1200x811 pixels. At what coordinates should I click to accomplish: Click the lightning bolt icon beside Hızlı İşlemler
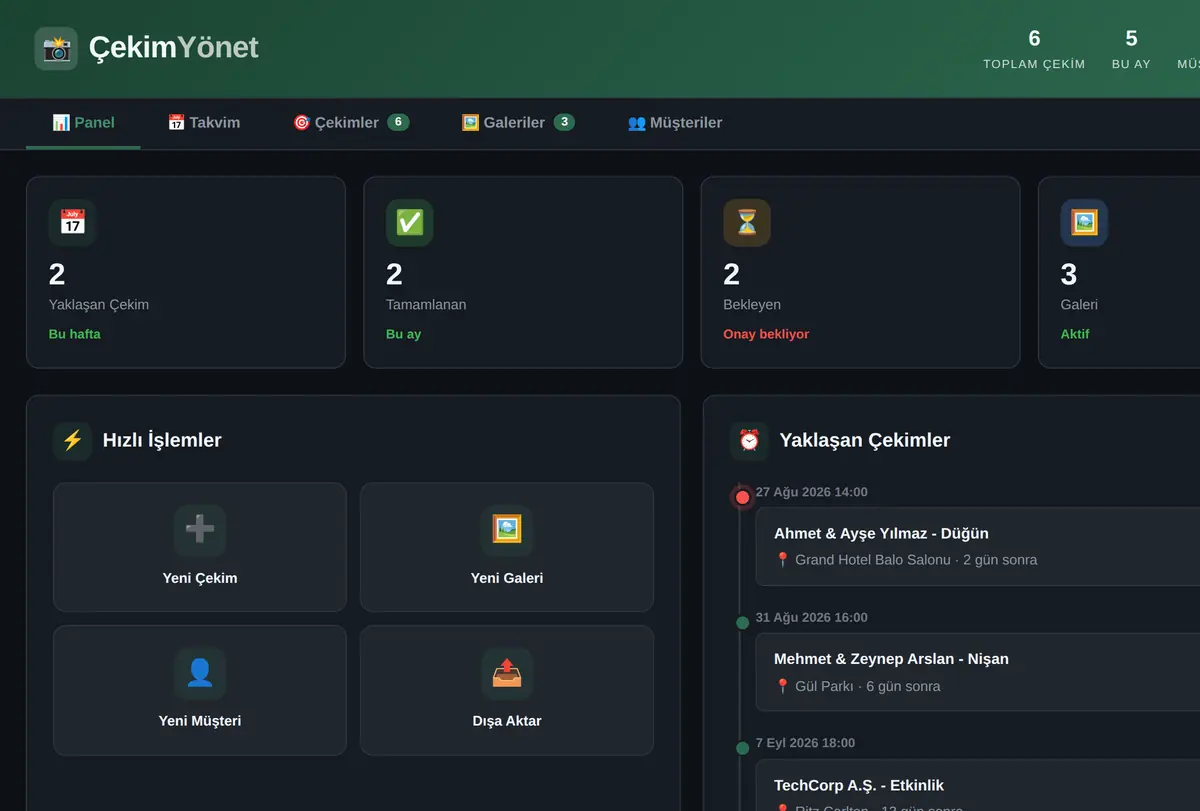(72, 440)
